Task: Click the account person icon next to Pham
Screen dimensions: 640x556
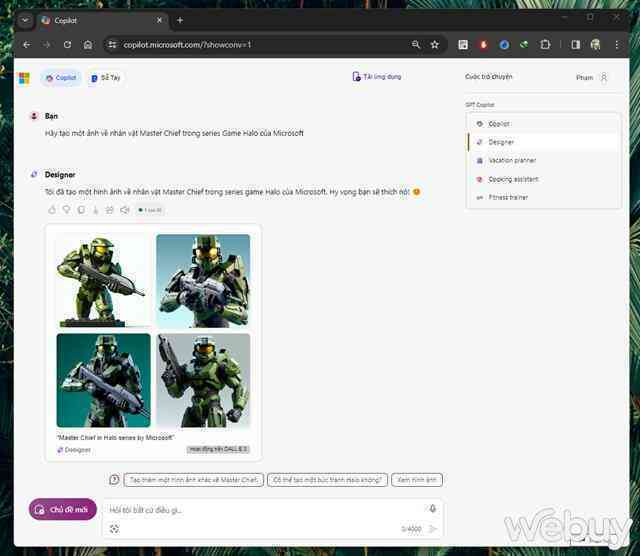Action: (x=604, y=77)
